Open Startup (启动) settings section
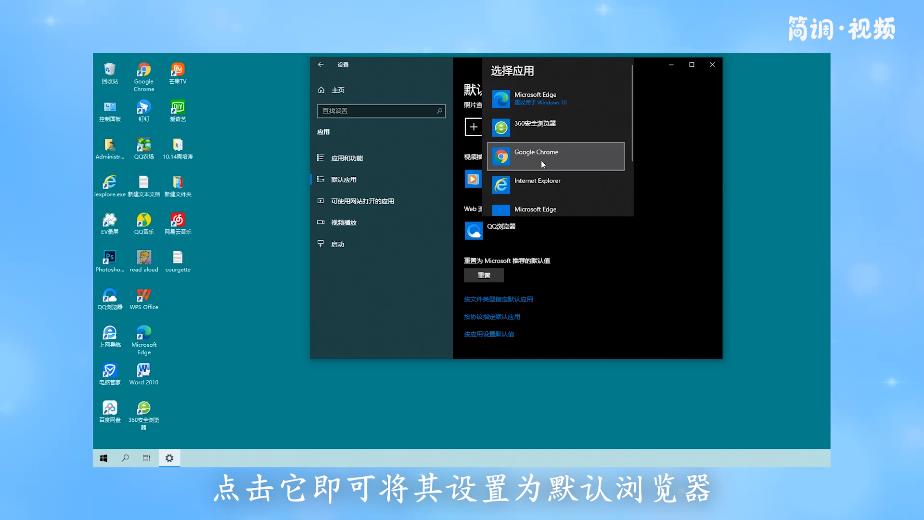This screenshot has width=924, height=520. point(337,244)
